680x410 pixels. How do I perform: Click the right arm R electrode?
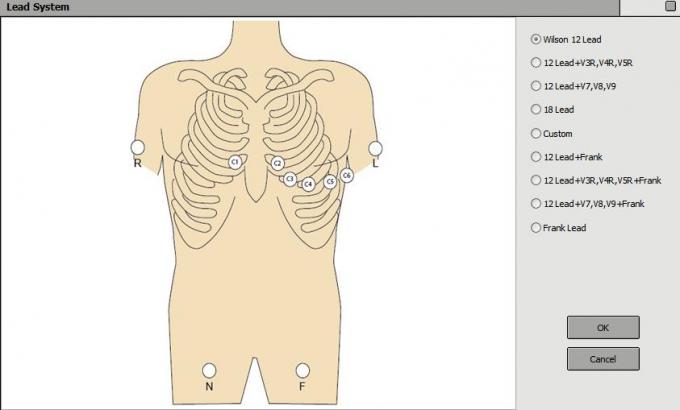pyautogui.click(x=137, y=148)
